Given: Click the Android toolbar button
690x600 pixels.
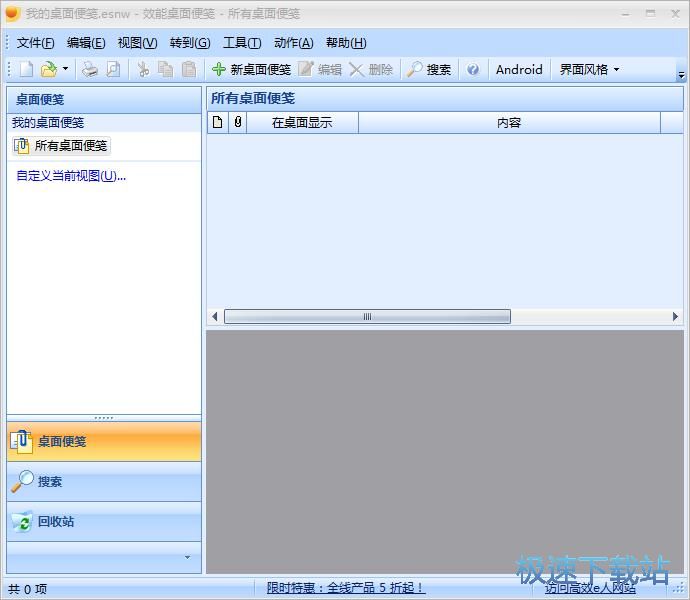Looking at the screenshot, I should coord(519,69).
